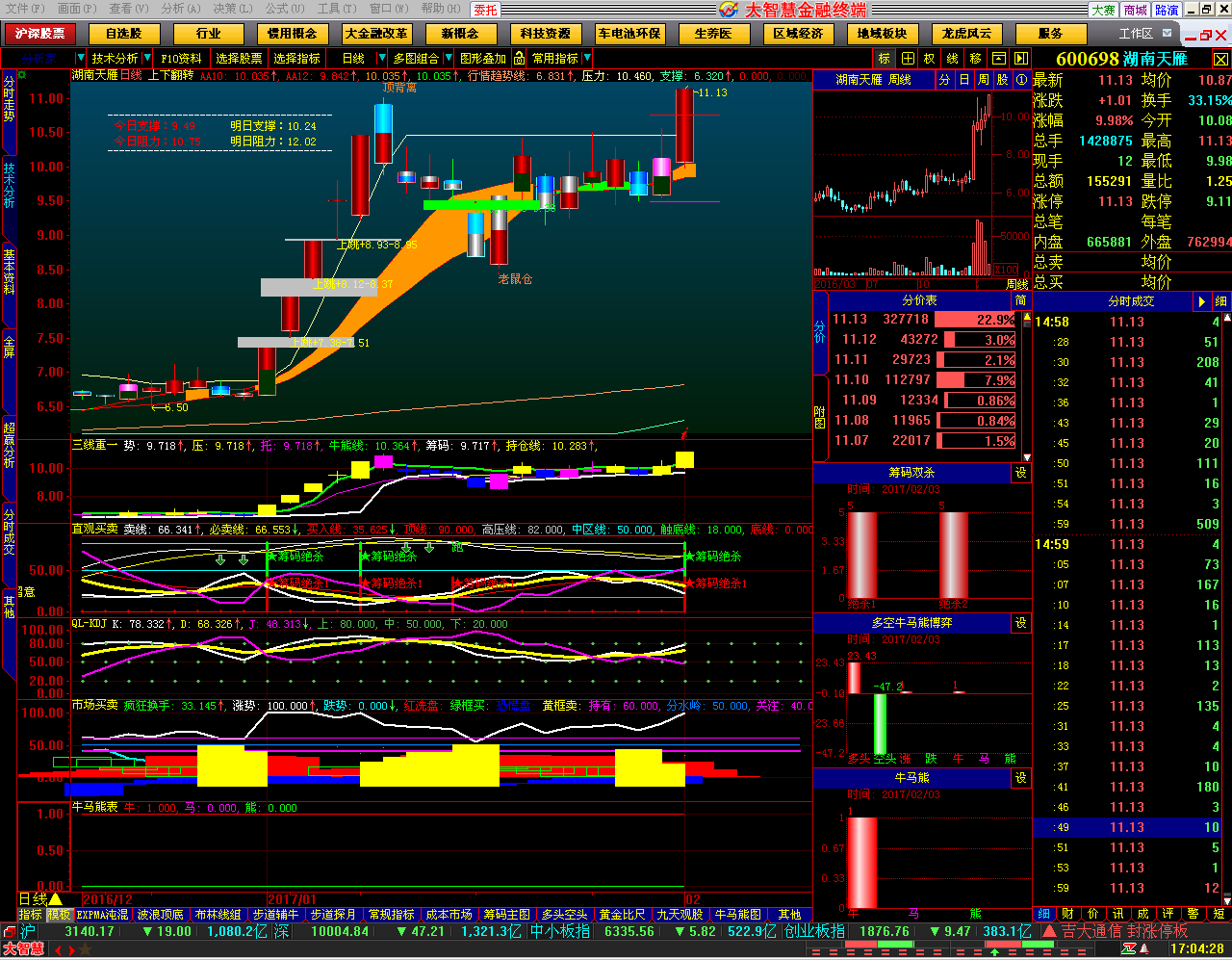Open dropdown arrow left of 技术分析
This screenshot has width=1232, height=960.
[82, 59]
